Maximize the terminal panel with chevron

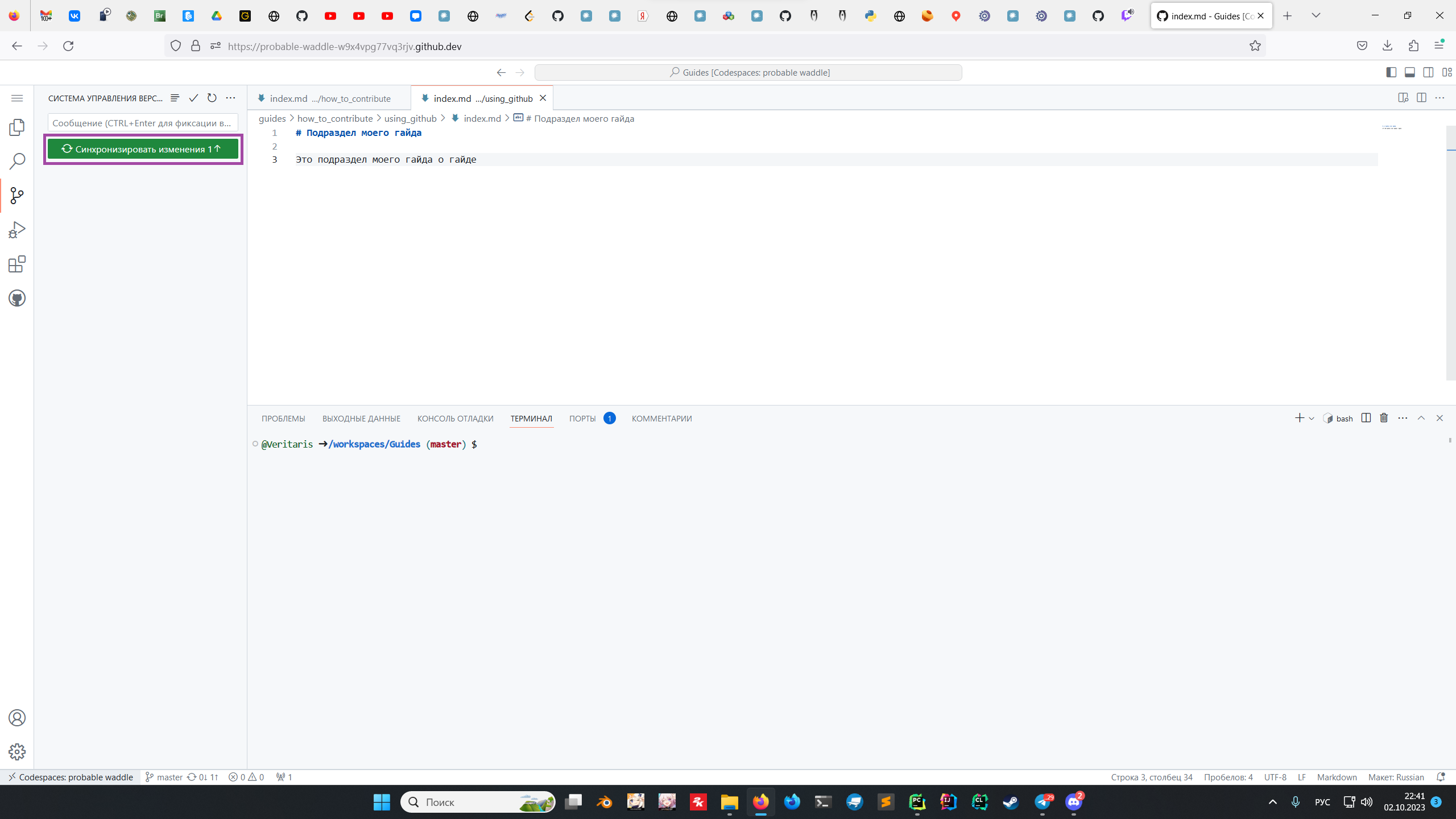point(1421,418)
